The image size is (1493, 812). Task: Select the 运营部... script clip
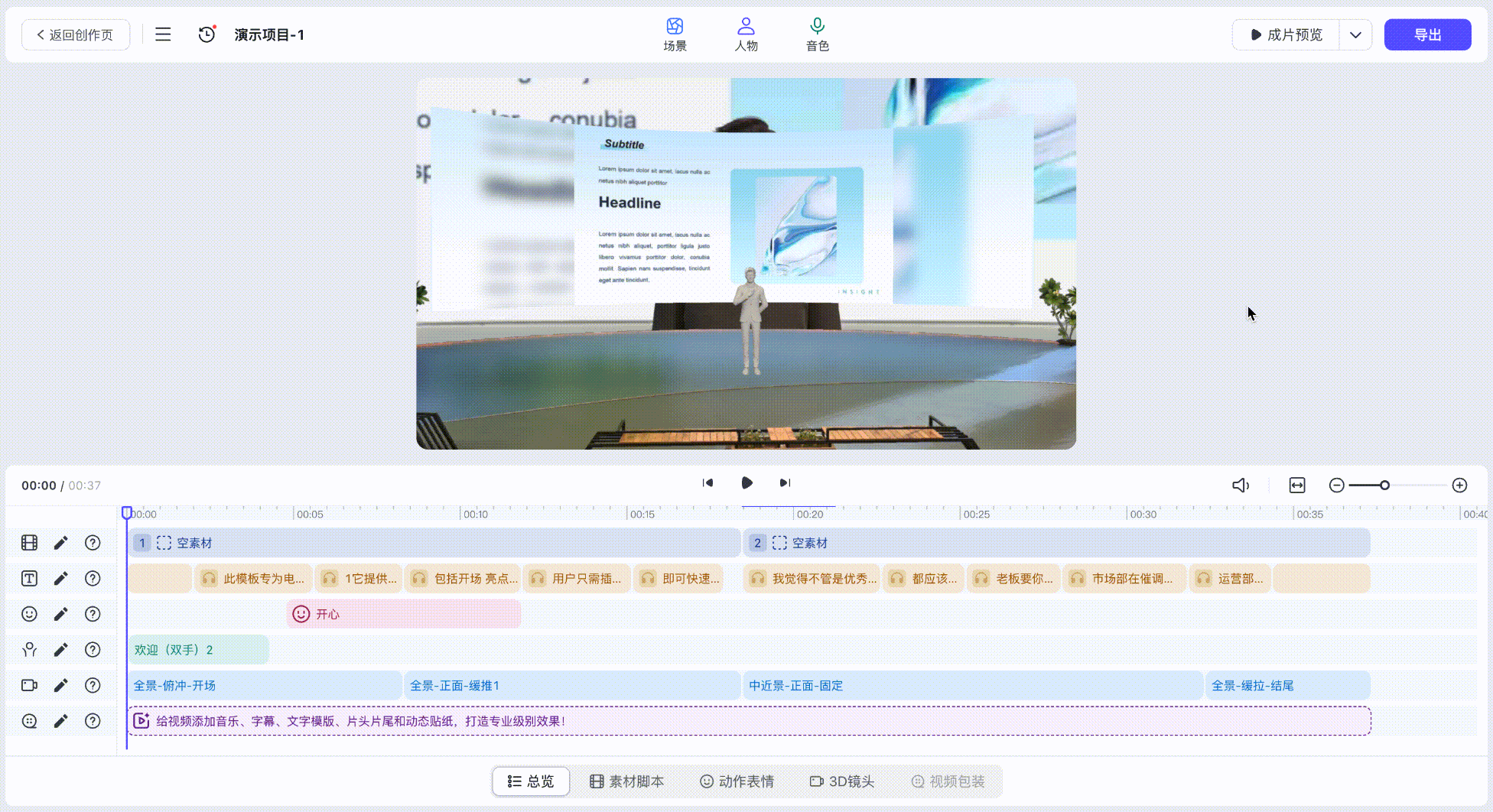click(x=1231, y=579)
